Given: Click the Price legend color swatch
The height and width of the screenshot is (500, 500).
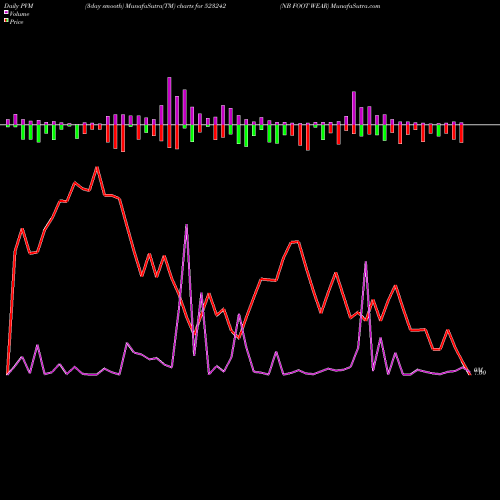Looking at the screenshot, I should click(6, 21).
